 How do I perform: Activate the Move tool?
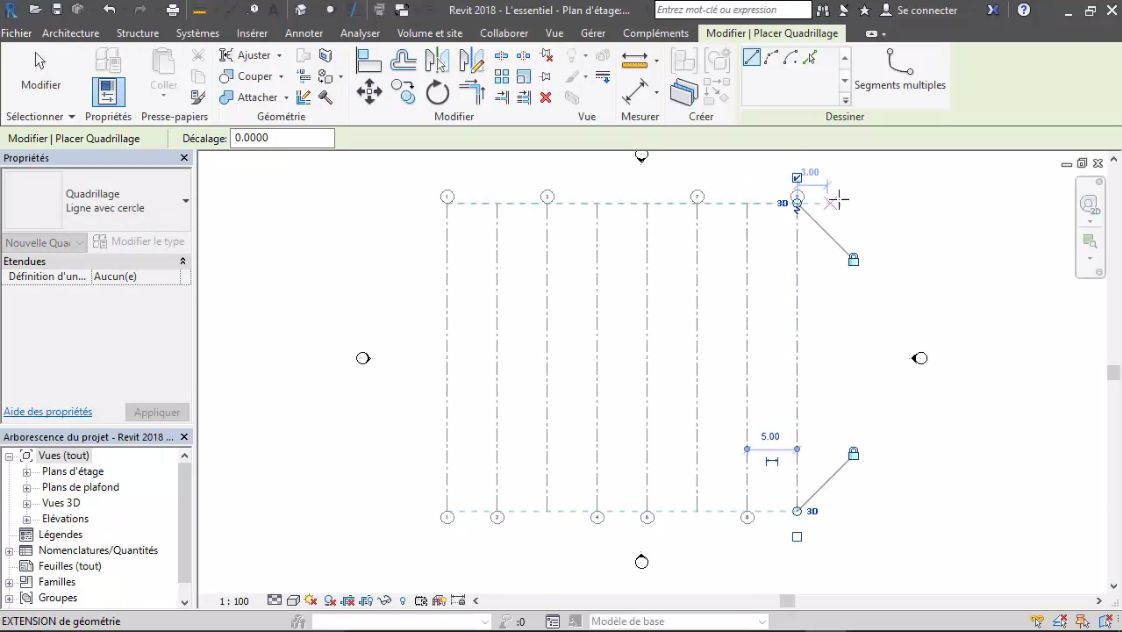click(369, 92)
